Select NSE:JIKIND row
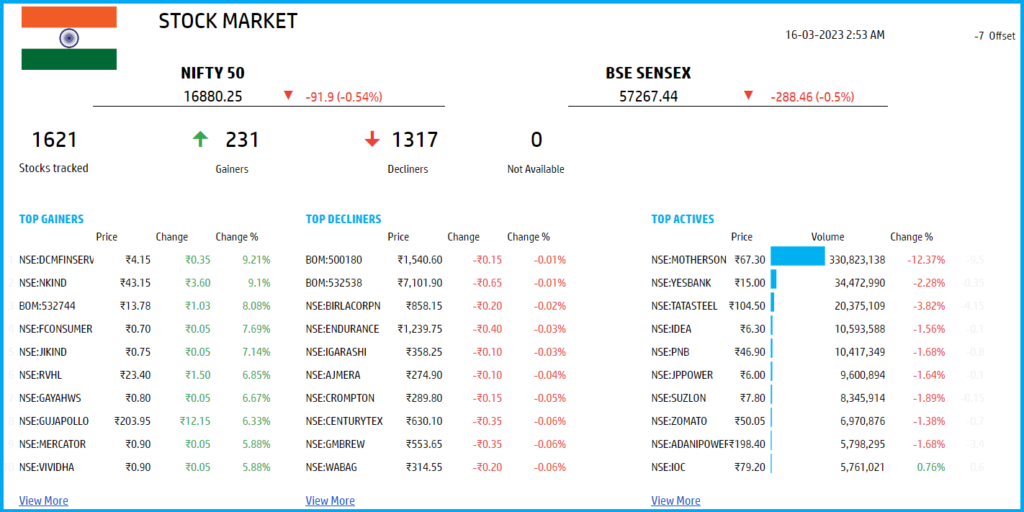This screenshot has width=1024, height=512. (x=144, y=352)
